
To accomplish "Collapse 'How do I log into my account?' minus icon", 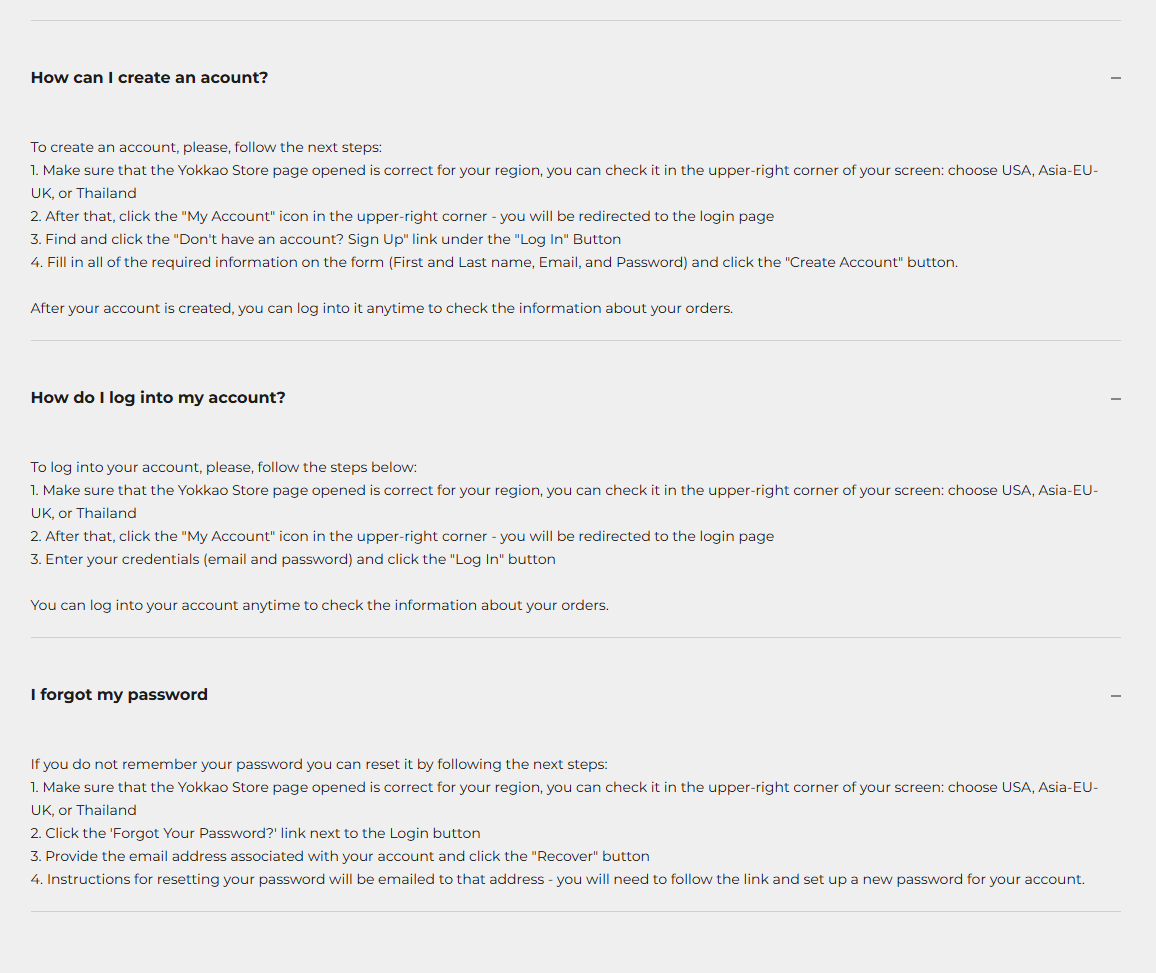I will [x=1115, y=398].
